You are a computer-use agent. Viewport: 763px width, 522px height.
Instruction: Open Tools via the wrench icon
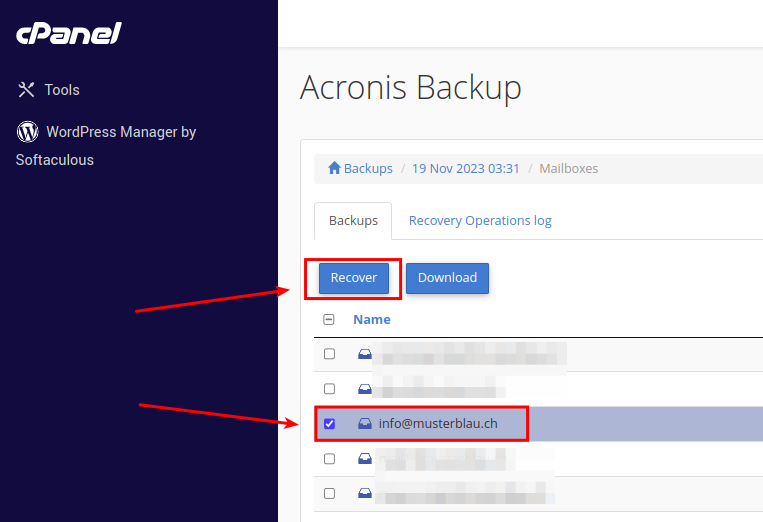26,90
